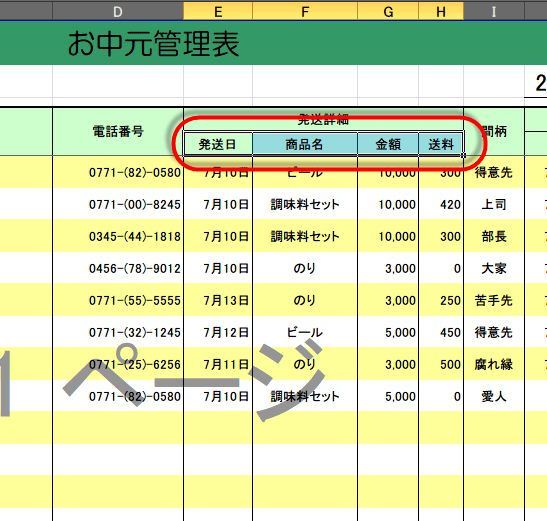Select the 苦手先 relationship cell
The image size is (547, 521).
[494, 300]
